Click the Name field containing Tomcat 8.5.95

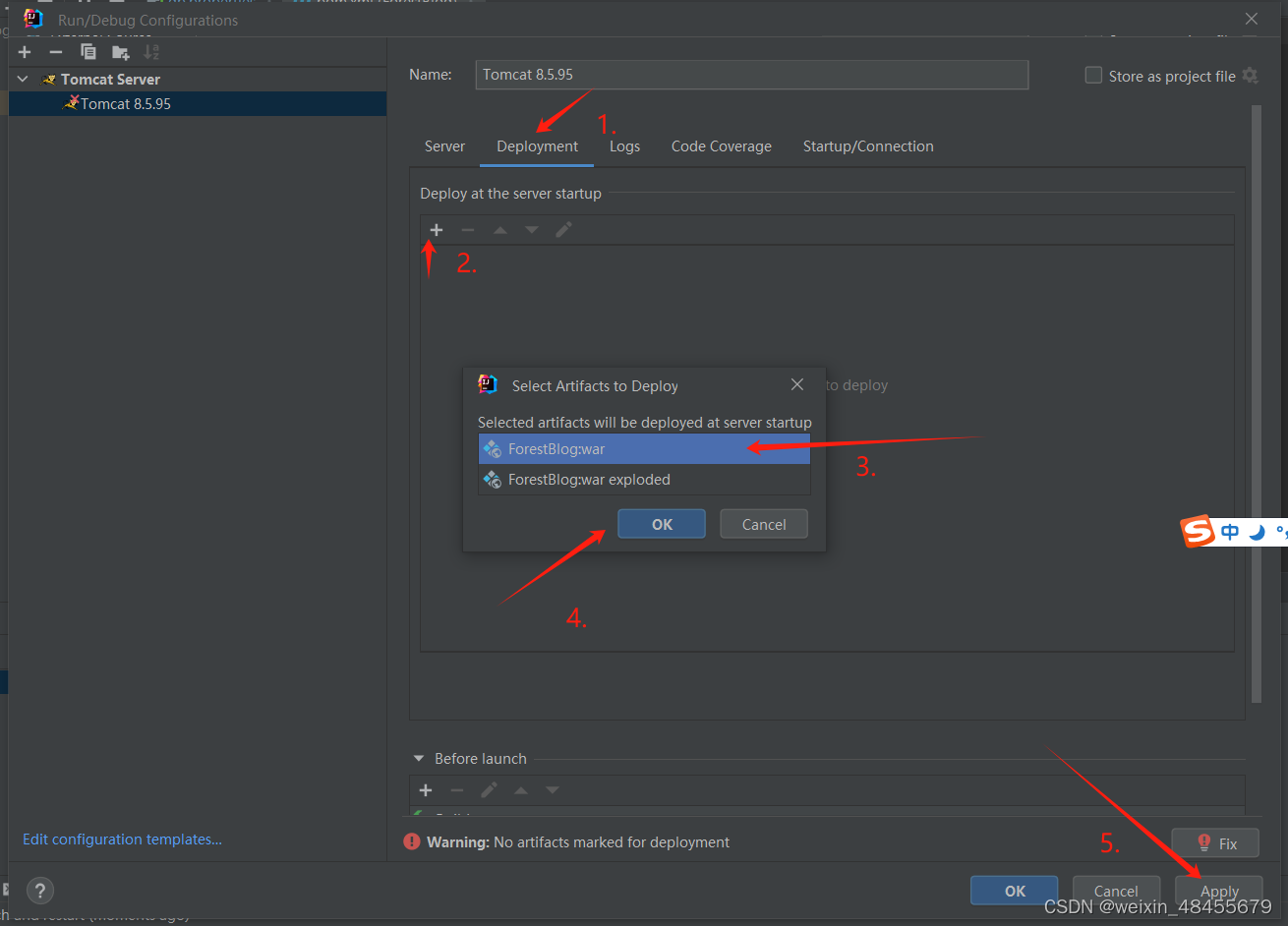click(x=752, y=75)
